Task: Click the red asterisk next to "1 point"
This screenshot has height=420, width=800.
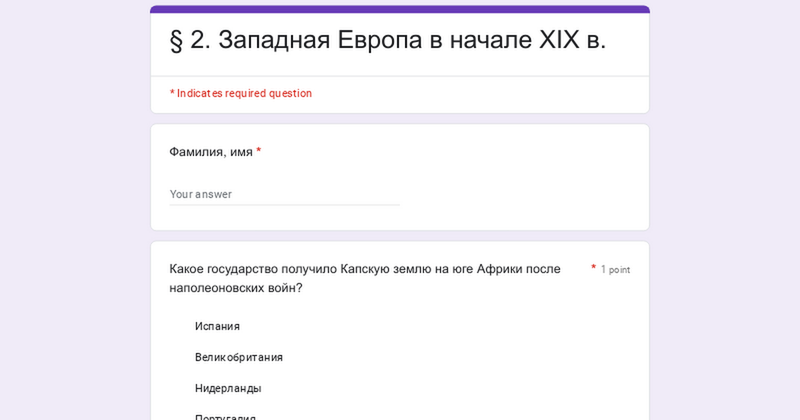Action: [593, 267]
